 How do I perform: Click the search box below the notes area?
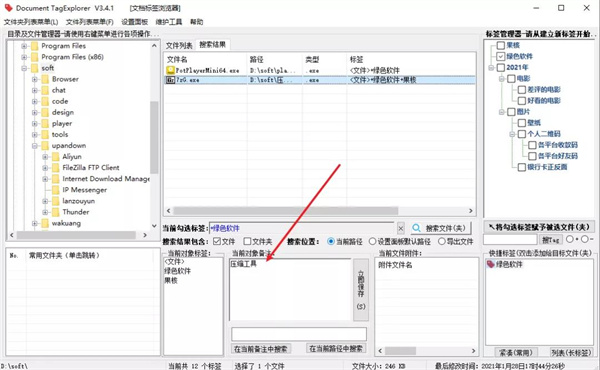pos(299,334)
